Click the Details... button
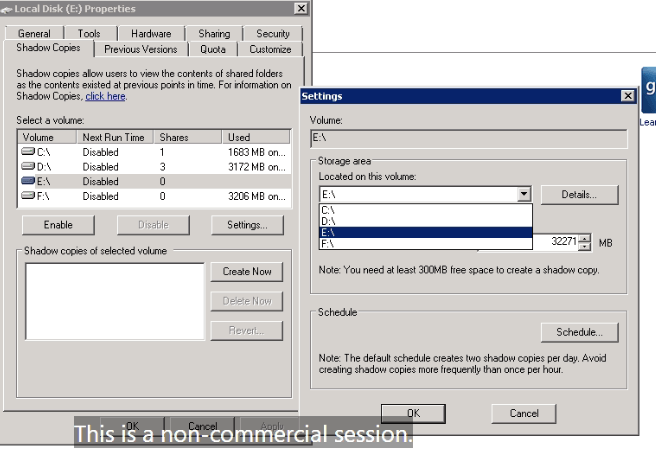Viewport: 656px width, 457px height. click(579, 195)
